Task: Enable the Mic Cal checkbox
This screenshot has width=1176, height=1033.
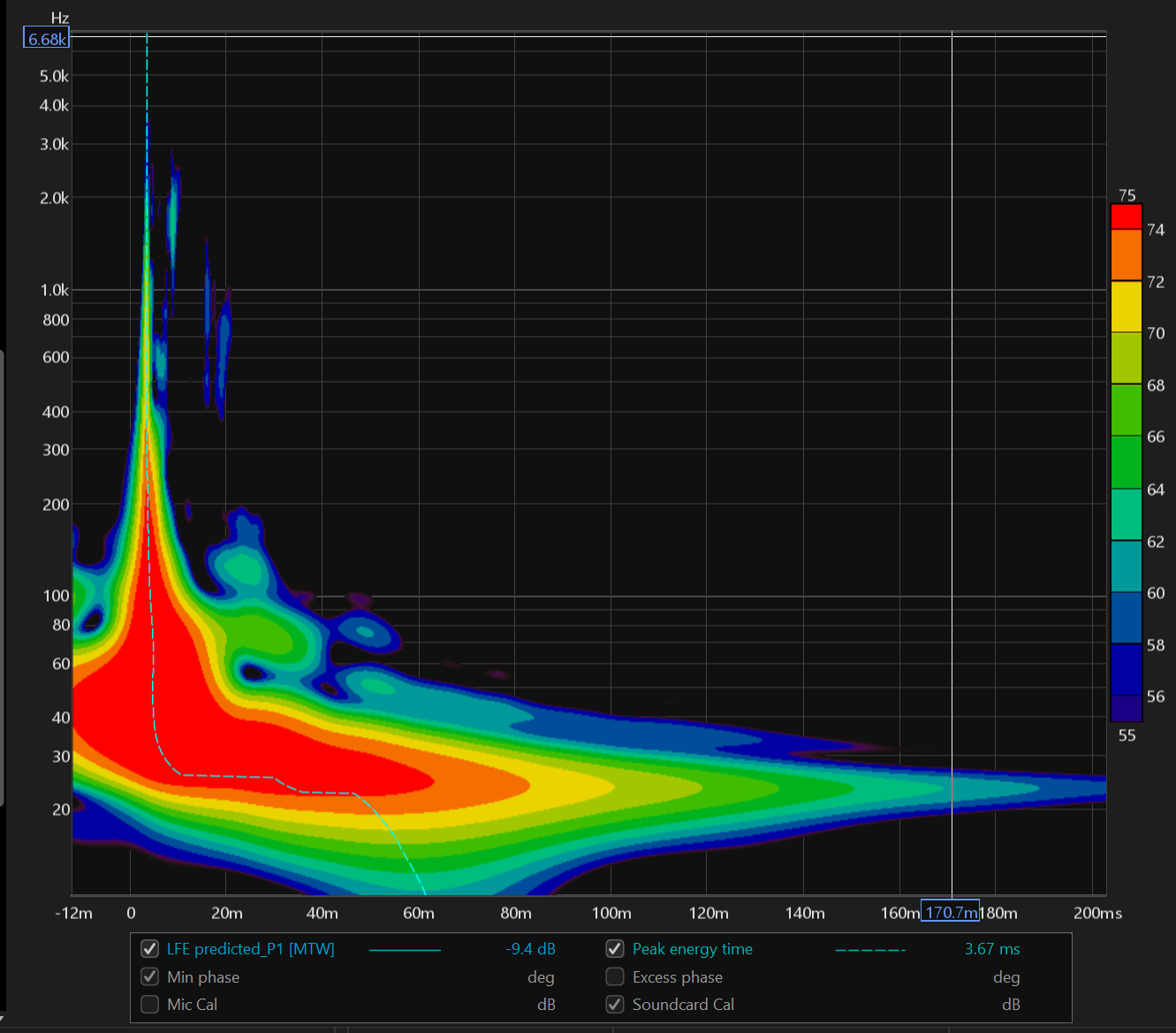Action: [x=150, y=1004]
